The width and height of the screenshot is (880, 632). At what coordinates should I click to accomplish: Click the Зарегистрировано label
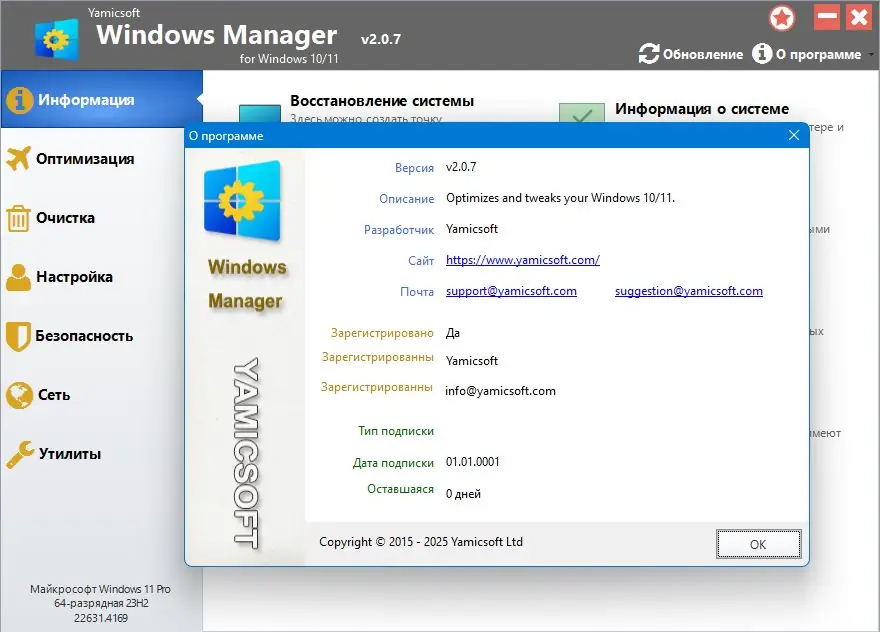(382, 333)
